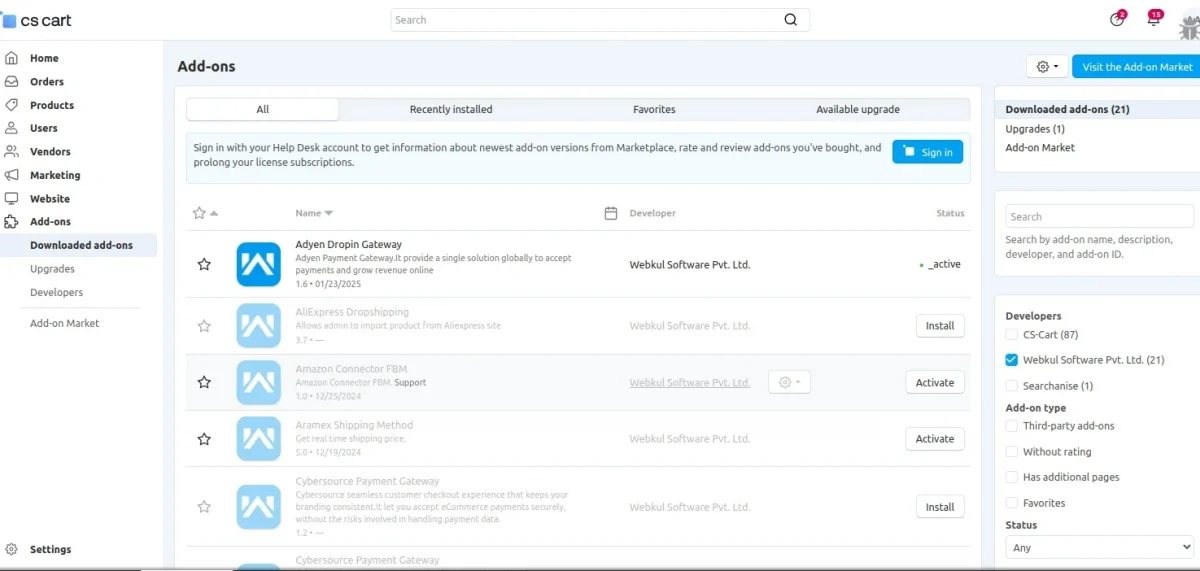
Task: Open the user profile avatar icon
Action: 1189,27
